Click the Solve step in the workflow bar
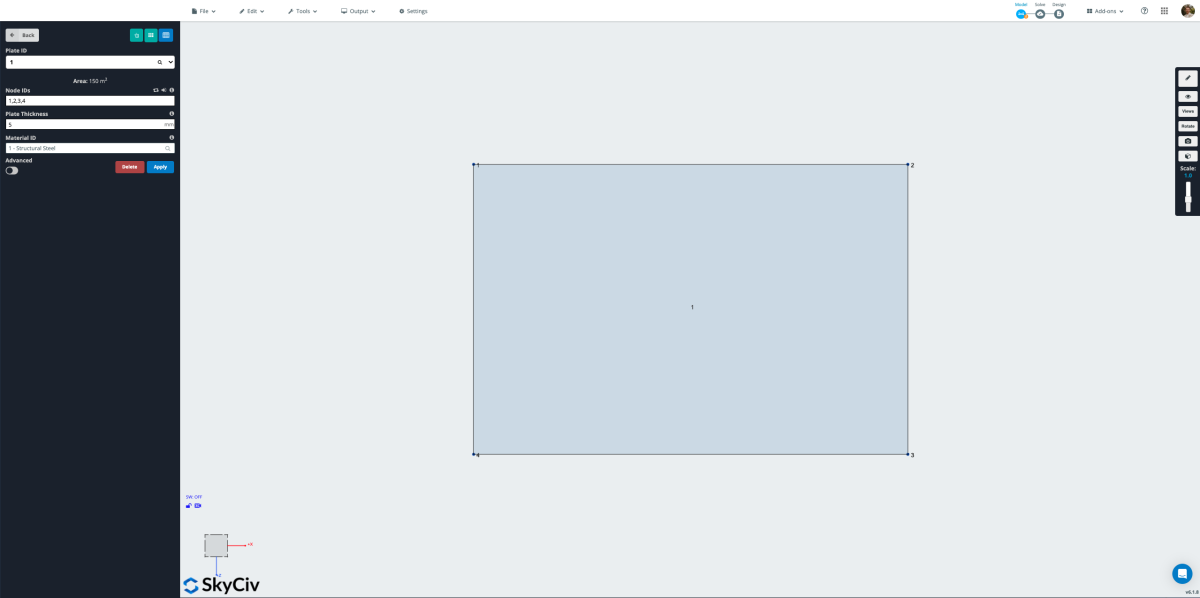This screenshot has width=1200, height=598. click(1039, 14)
